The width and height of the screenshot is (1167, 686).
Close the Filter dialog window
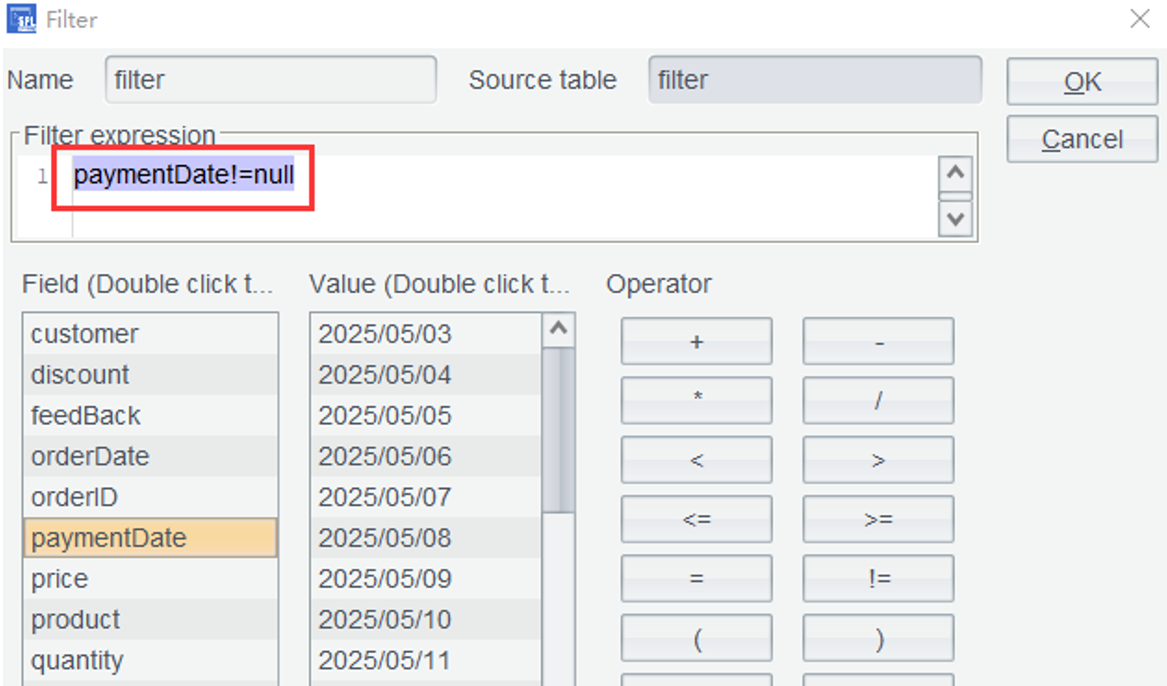point(1139,19)
